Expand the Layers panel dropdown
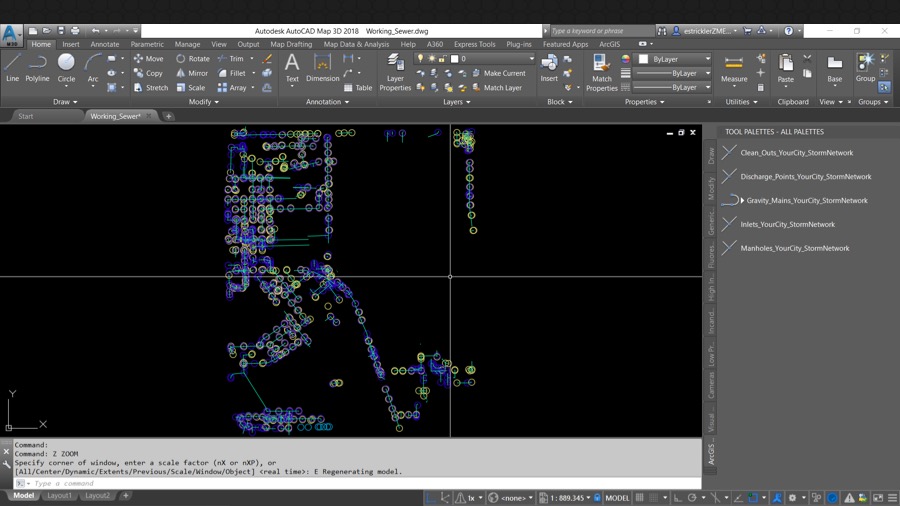900x506 pixels. tap(456, 102)
